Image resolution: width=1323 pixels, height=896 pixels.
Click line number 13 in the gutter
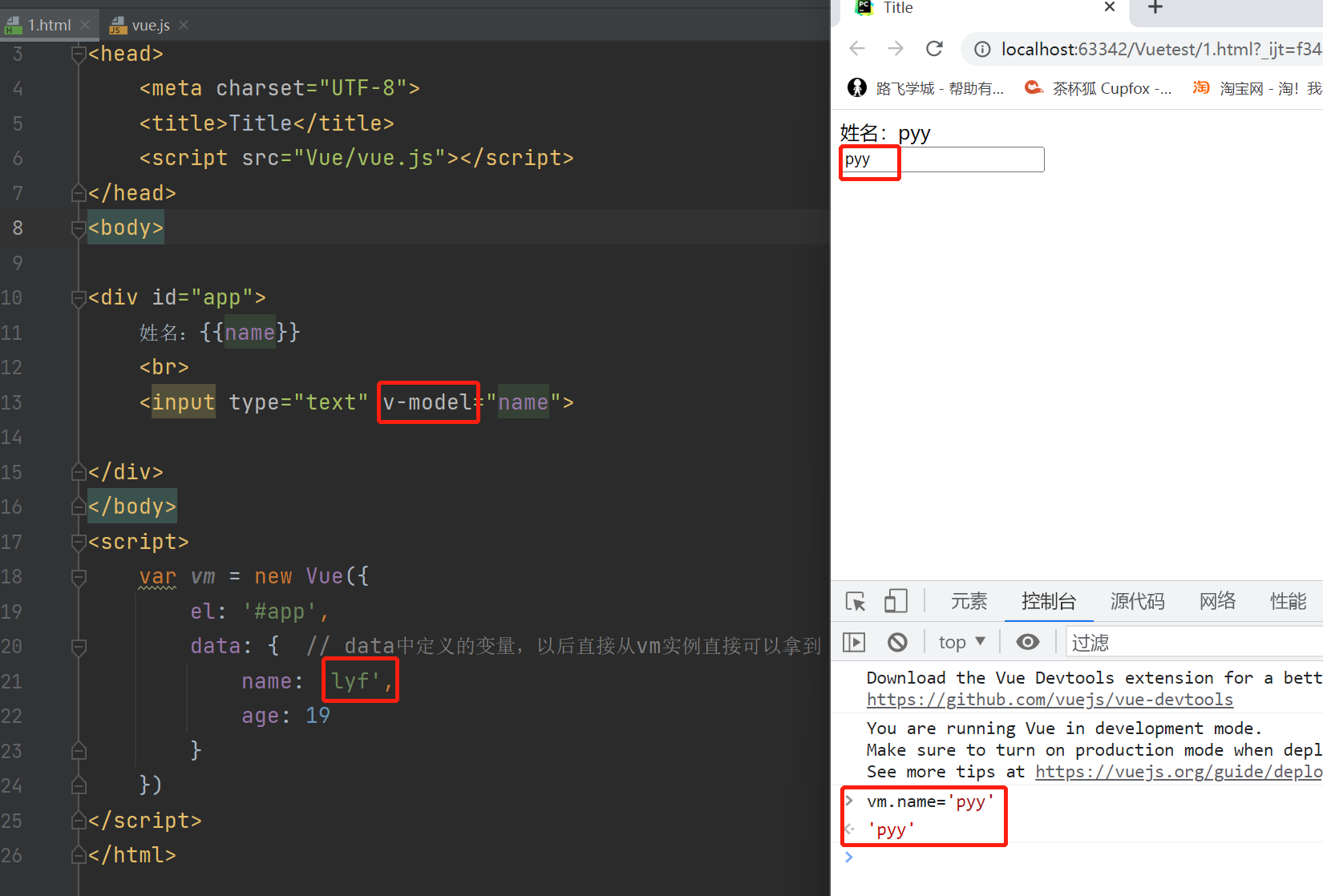coord(12,402)
